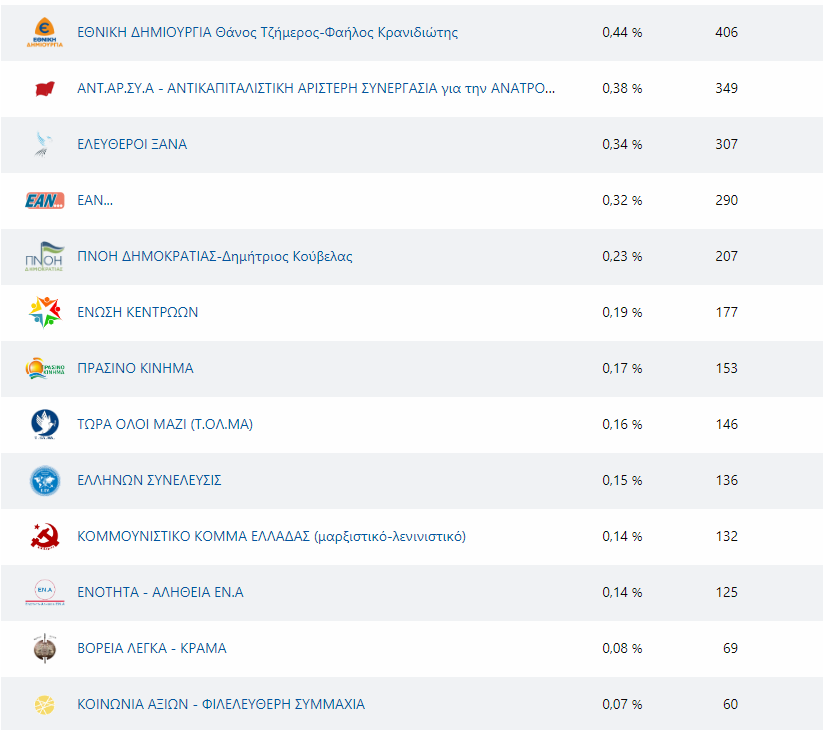Select the ΚΟΜΜΟΥΝΙΣΤΙΚΟ ΚΟΜΜΑ ΕΛΛΑΔΑΣ (μαρξιστικό-λενινιστικό) link

pyautogui.click(x=271, y=536)
